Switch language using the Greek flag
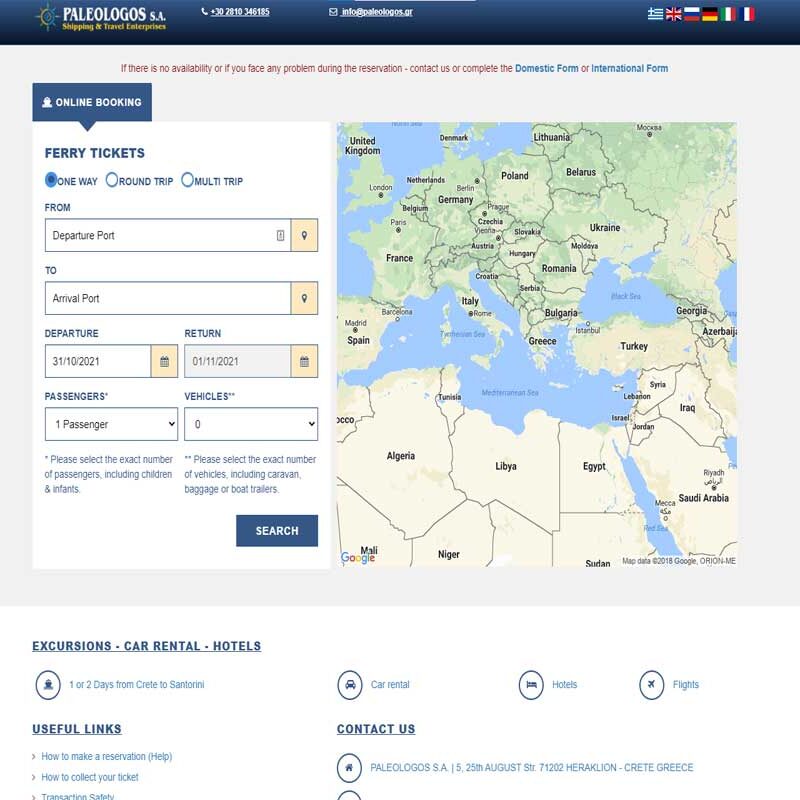 pos(655,14)
